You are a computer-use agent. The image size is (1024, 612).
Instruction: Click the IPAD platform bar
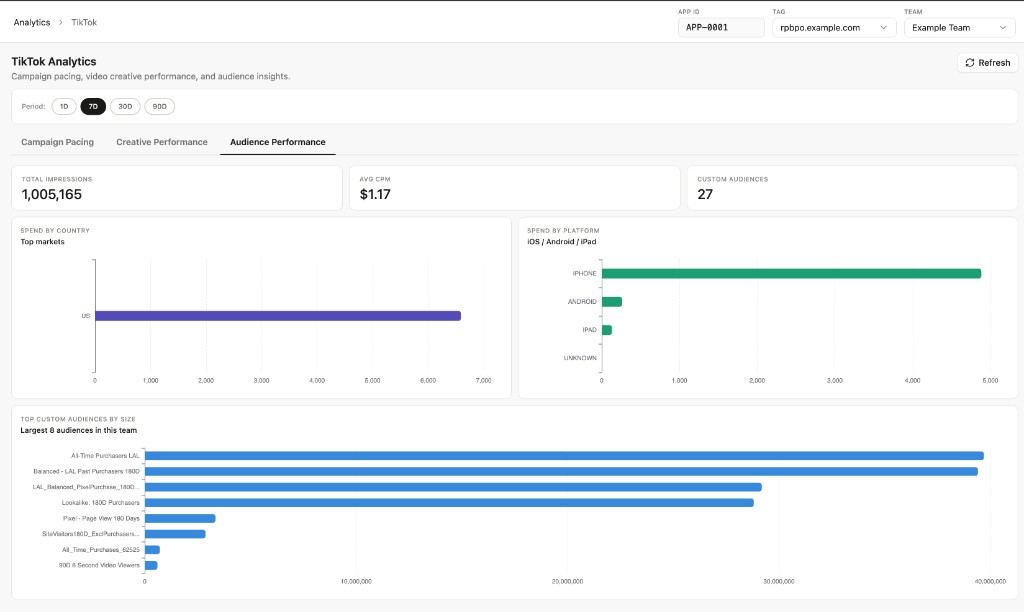click(x=607, y=330)
